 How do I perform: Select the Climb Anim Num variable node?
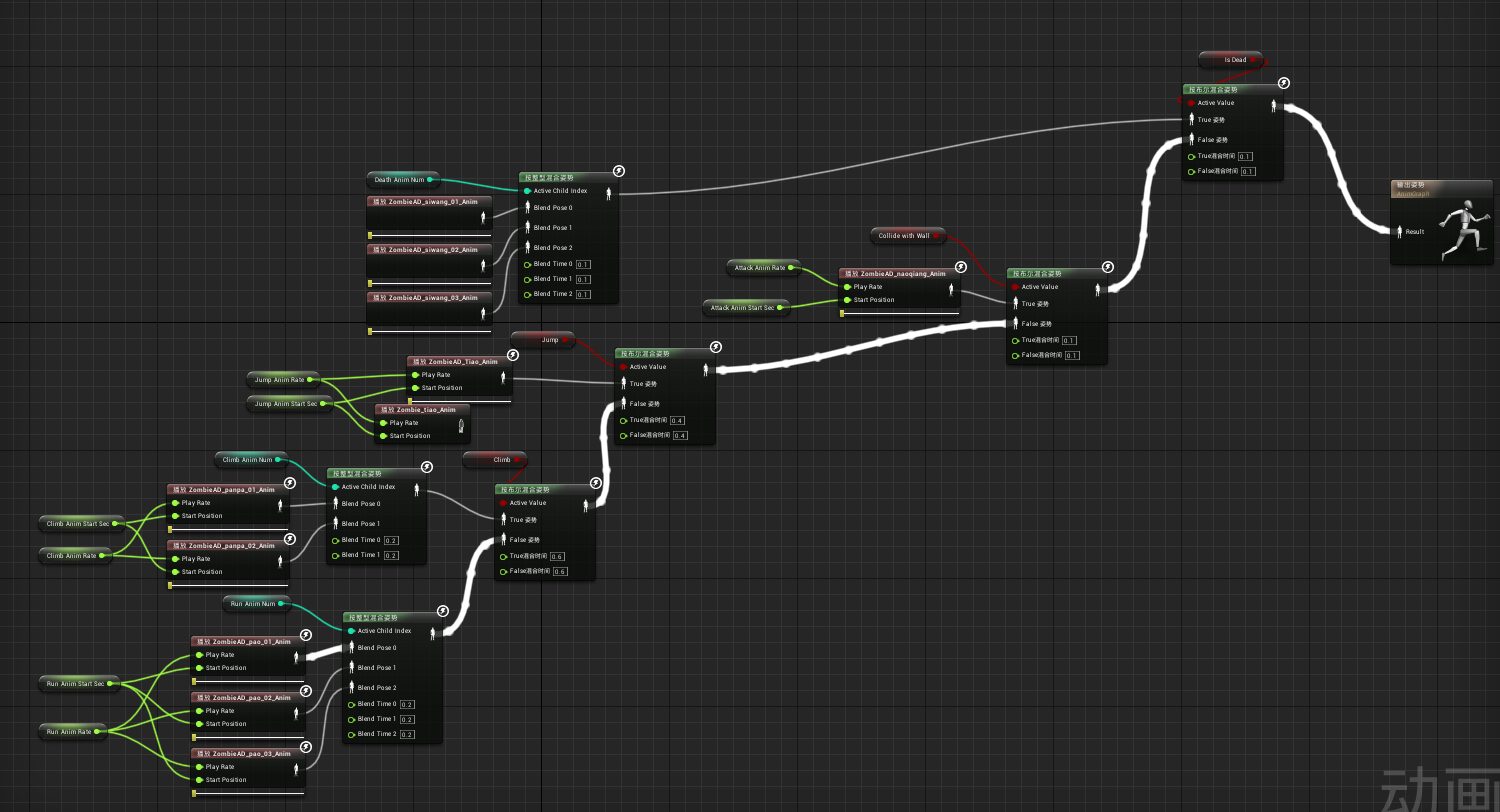coord(252,460)
